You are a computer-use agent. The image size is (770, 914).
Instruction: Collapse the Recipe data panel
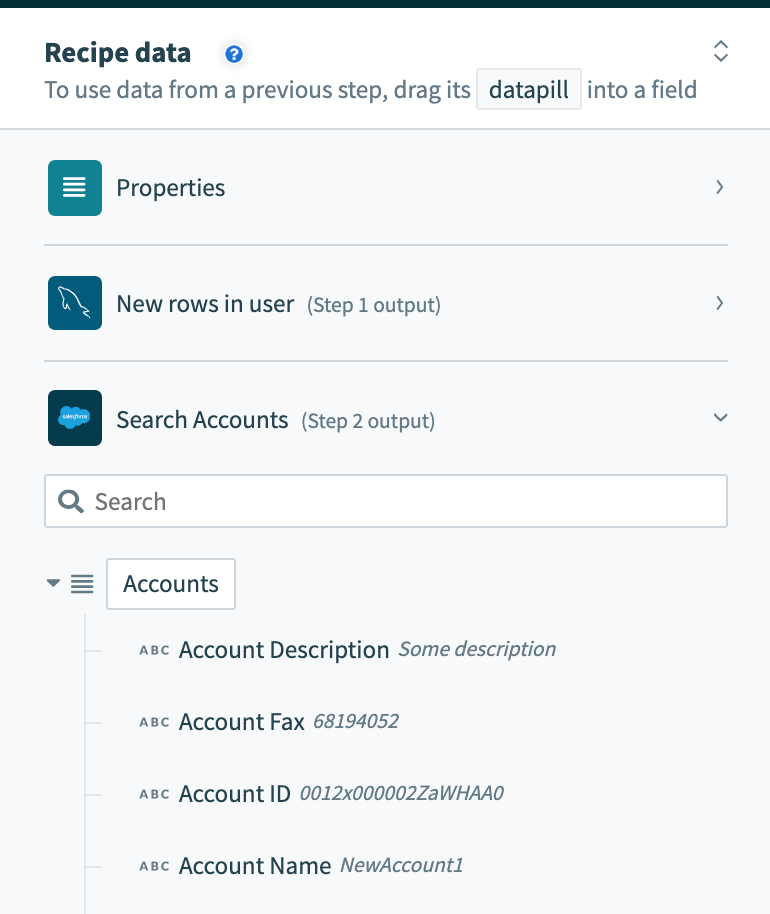(720, 51)
